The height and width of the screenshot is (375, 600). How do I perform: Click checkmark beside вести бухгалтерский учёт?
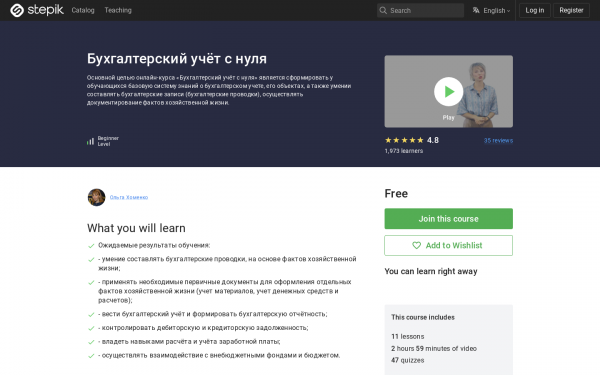point(91,315)
